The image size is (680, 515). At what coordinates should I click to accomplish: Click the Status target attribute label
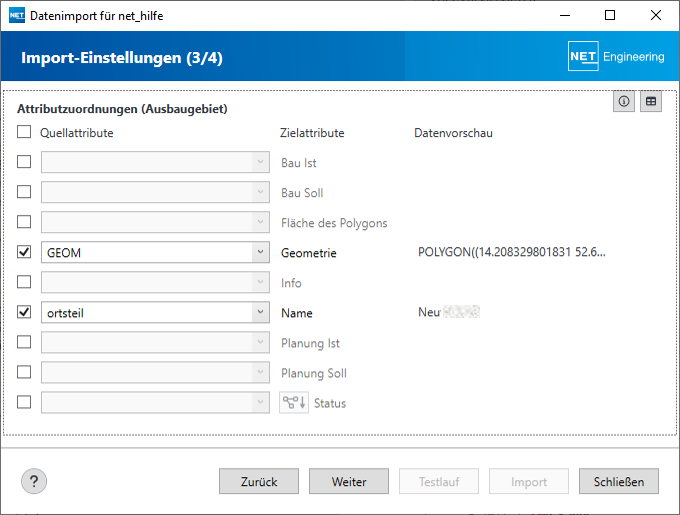[330, 403]
